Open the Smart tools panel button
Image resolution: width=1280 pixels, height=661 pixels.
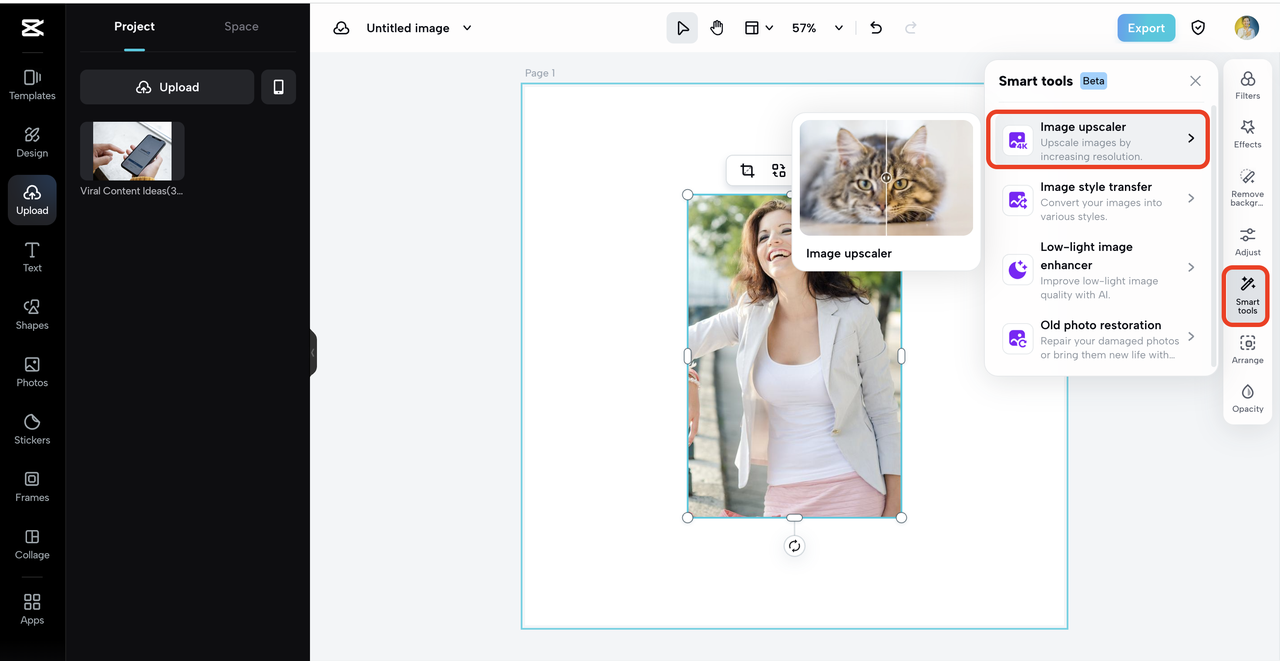[1247, 296]
